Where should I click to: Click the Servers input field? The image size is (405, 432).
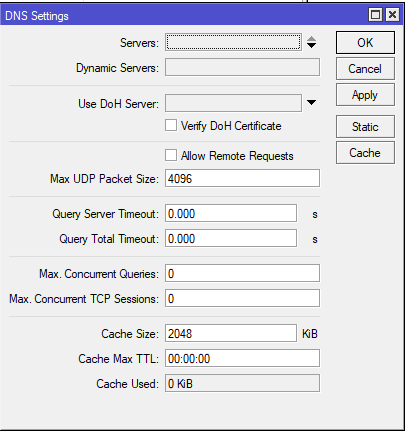pyautogui.click(x=233, y=42)
